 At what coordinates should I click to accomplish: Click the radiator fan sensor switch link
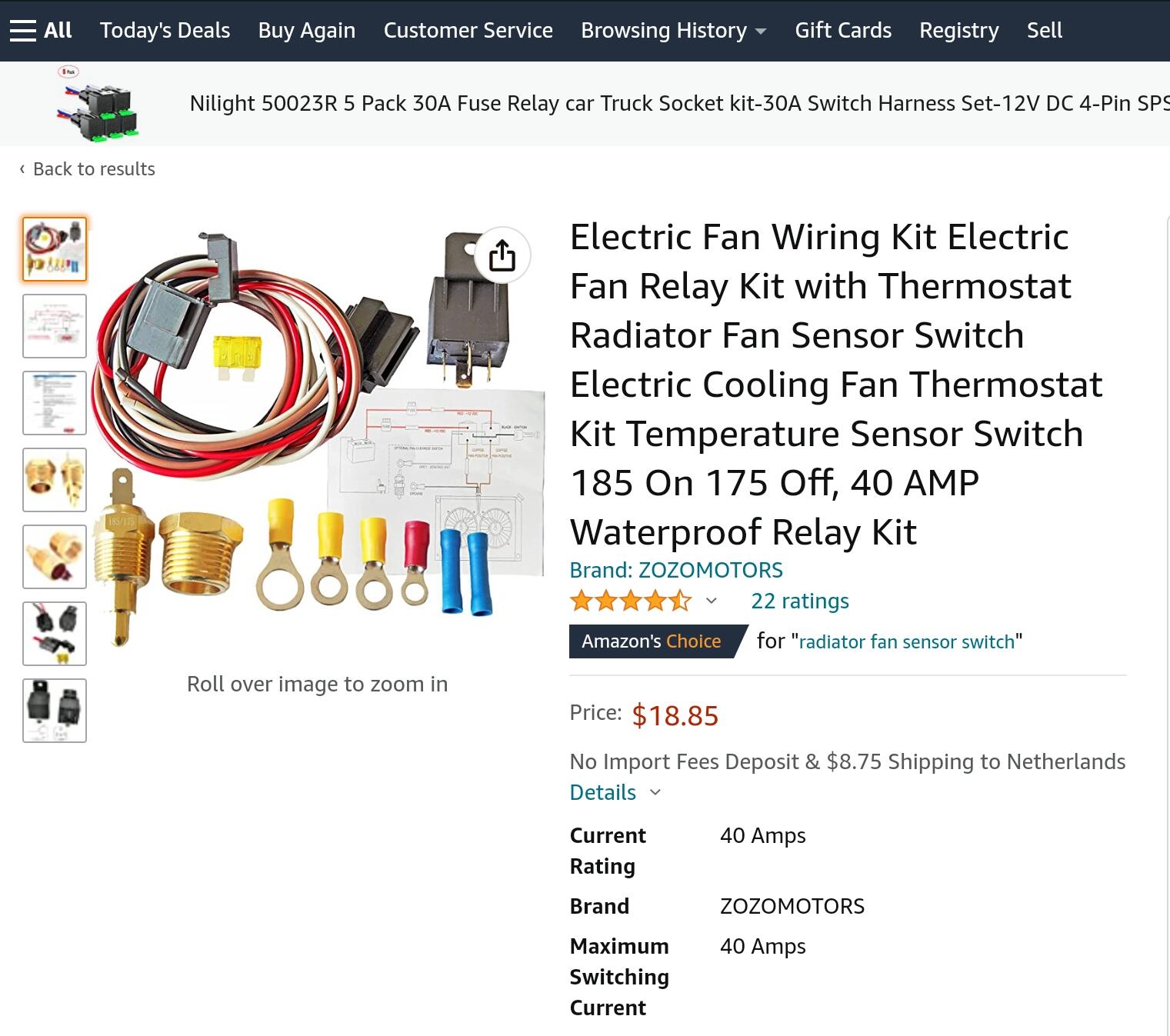click(907, 641)
